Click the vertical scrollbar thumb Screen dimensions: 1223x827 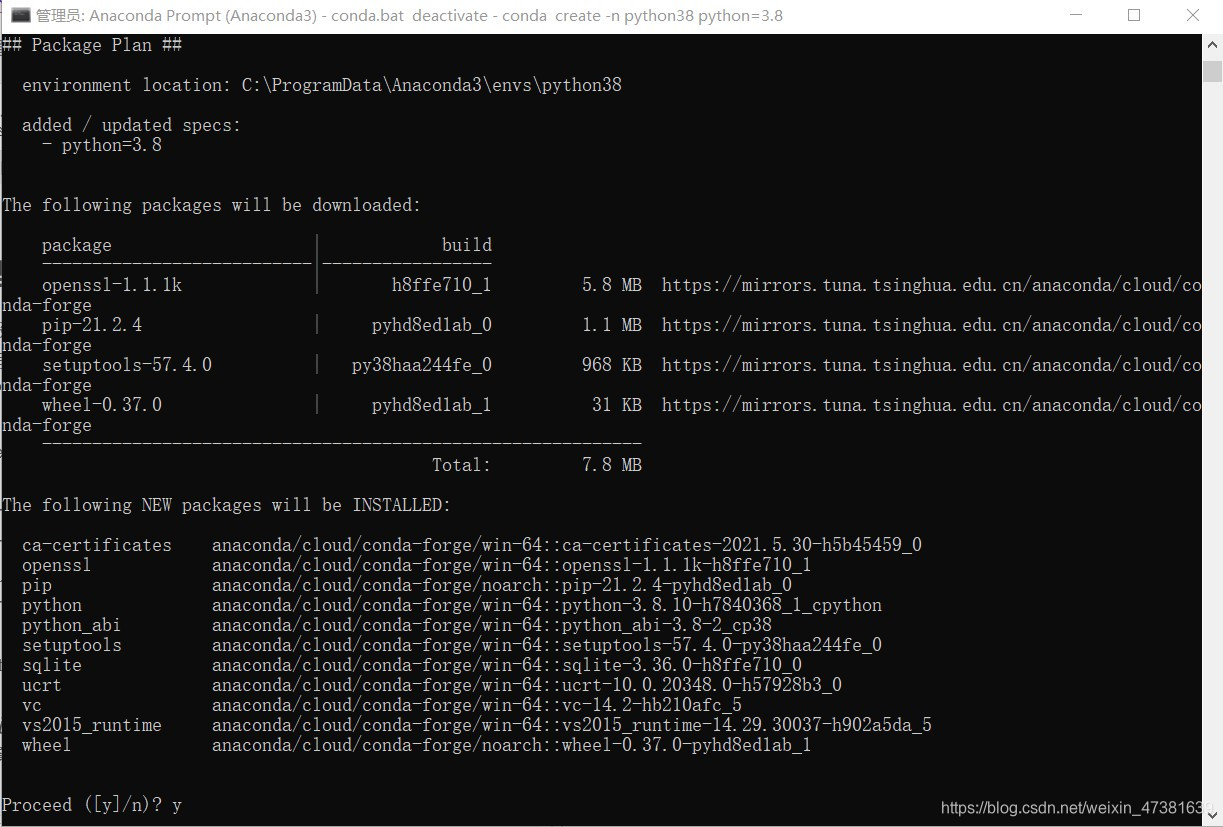click(1212, 71)
